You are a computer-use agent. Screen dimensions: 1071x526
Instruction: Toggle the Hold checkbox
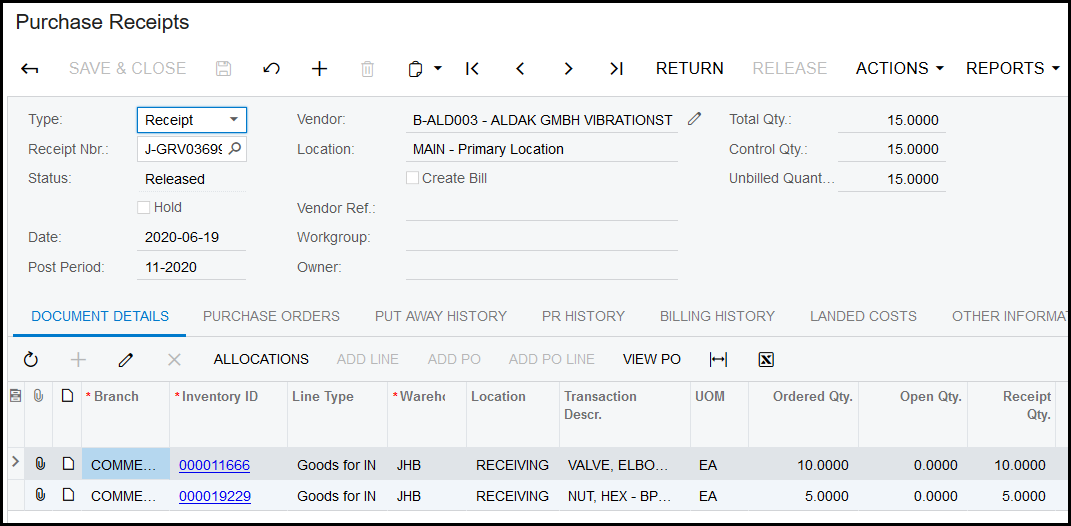(x=144, y=207)
